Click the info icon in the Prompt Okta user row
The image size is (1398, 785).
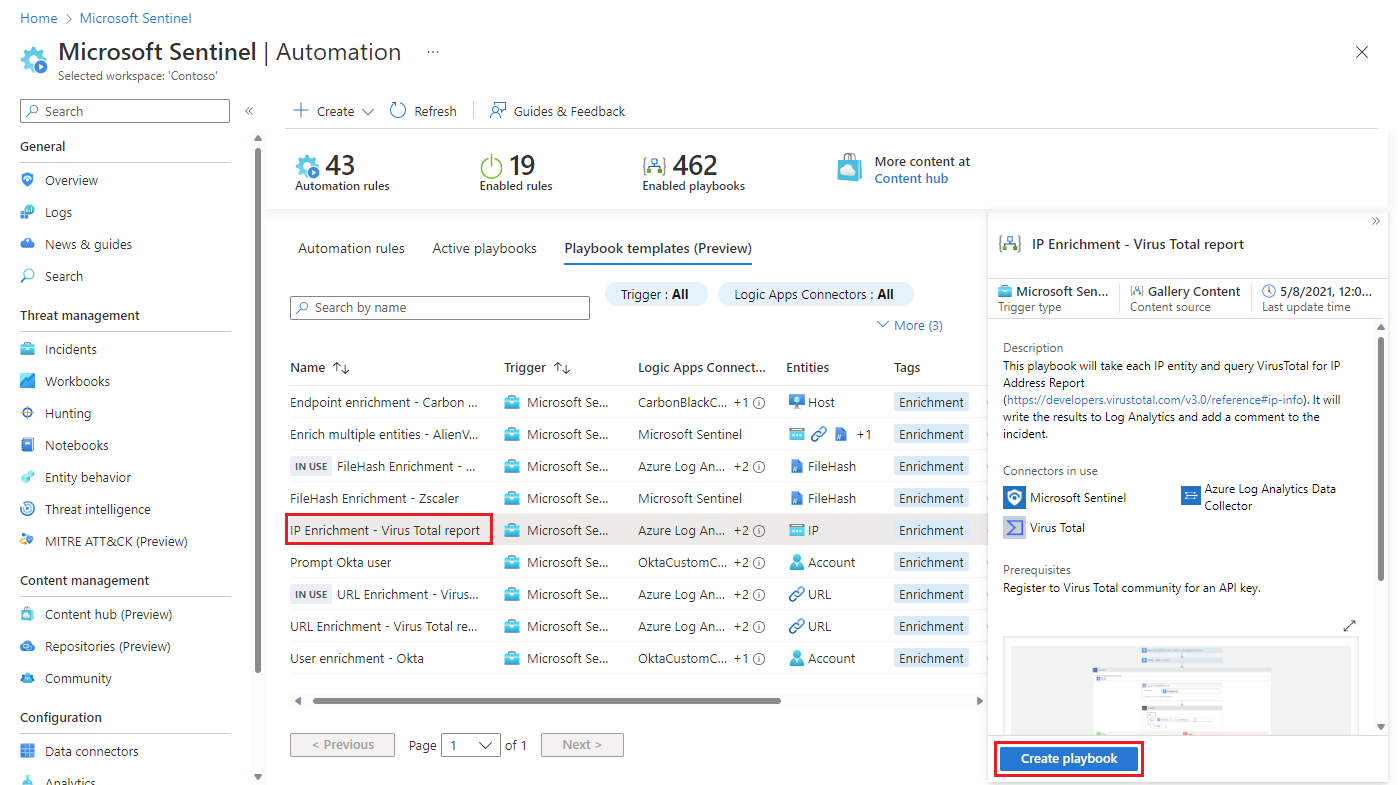pyautogui.click(x=759, y=563)
